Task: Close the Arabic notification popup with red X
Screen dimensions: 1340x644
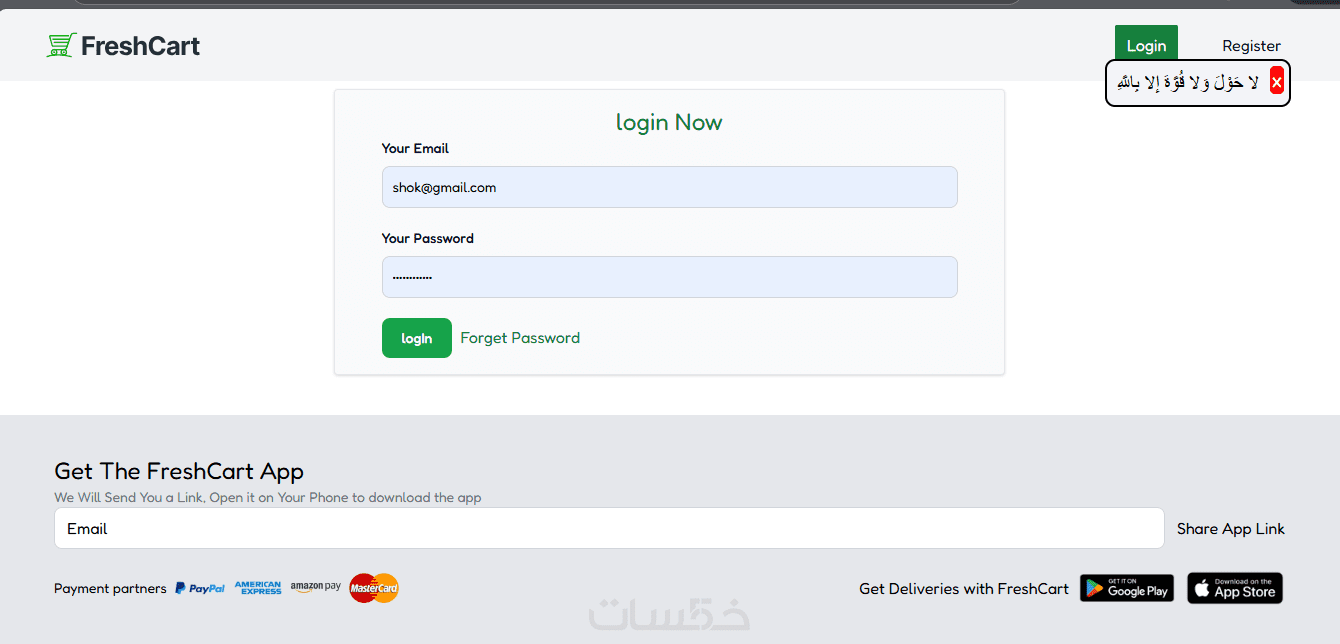Action: point(1277,81)
